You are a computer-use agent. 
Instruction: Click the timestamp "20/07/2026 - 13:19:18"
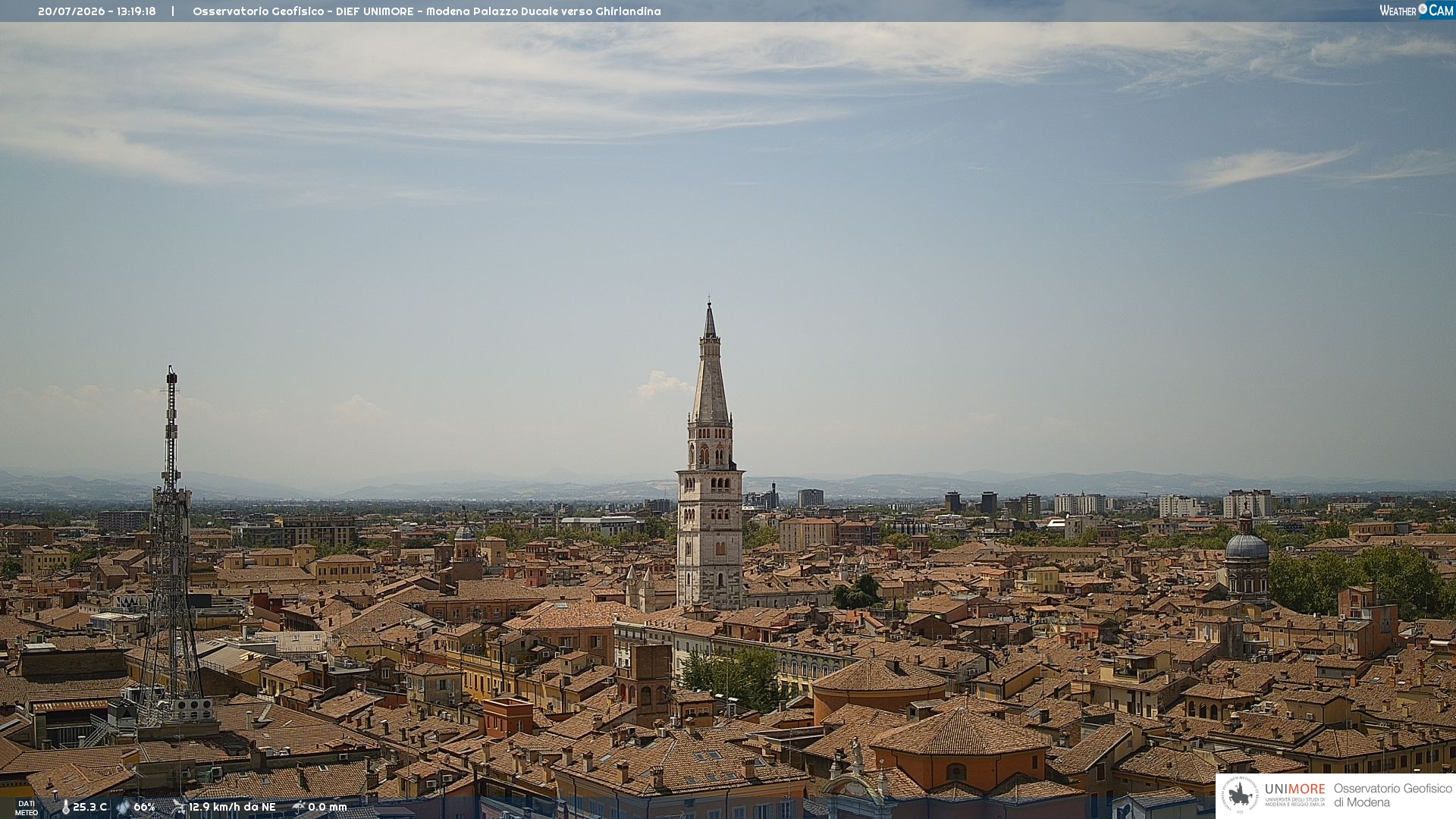tap(97, 11)
